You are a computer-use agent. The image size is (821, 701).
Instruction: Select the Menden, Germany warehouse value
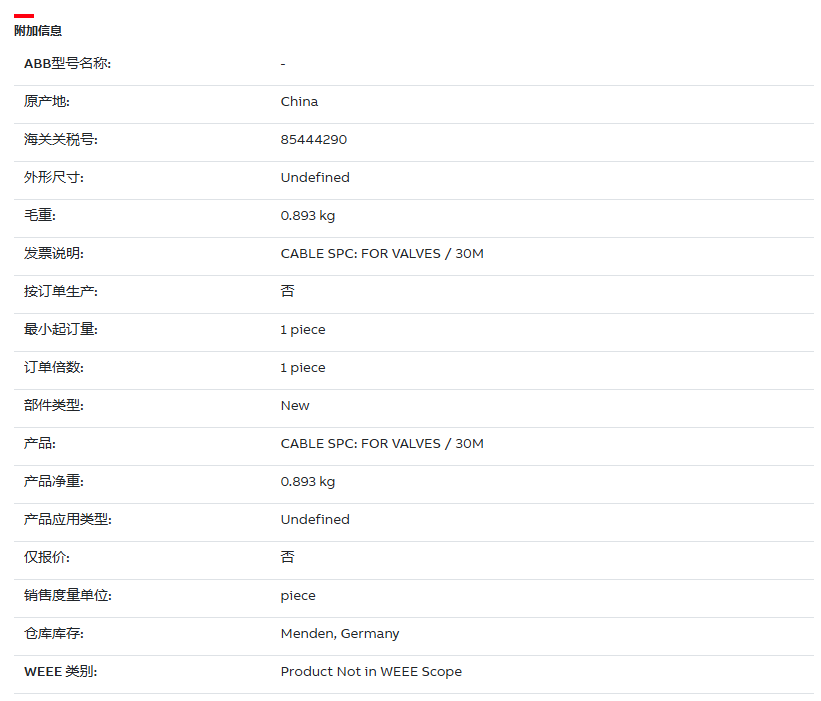pyautogui.click(x=340, y=634)
